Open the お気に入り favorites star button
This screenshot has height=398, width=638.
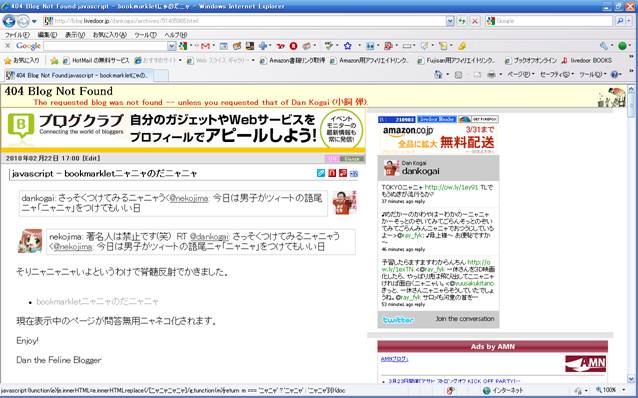point(22,60)
